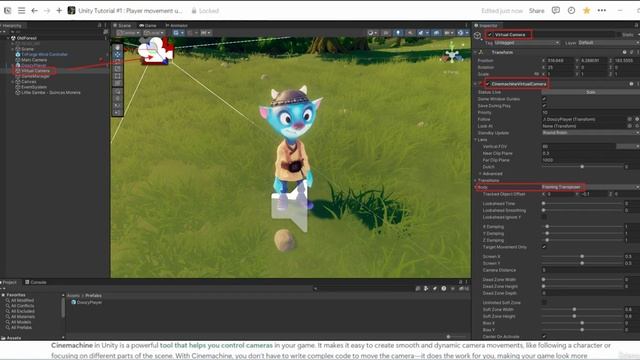Open the Unity Tutorial #1 page title
The width and height of the screenshot is (640, 360).
130,11
